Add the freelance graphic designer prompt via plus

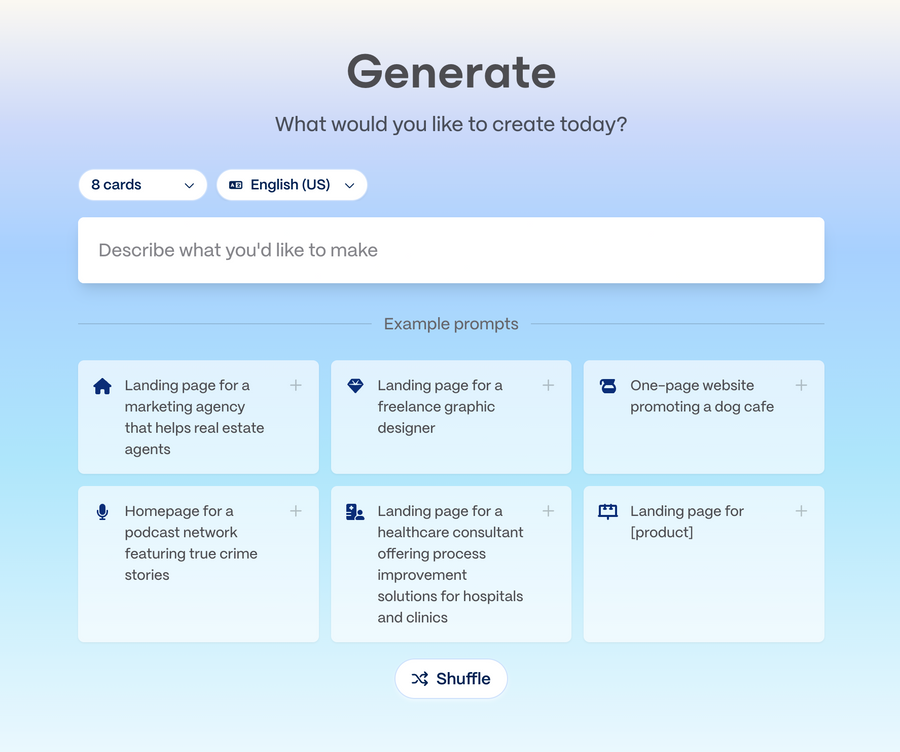pos(548,384)
